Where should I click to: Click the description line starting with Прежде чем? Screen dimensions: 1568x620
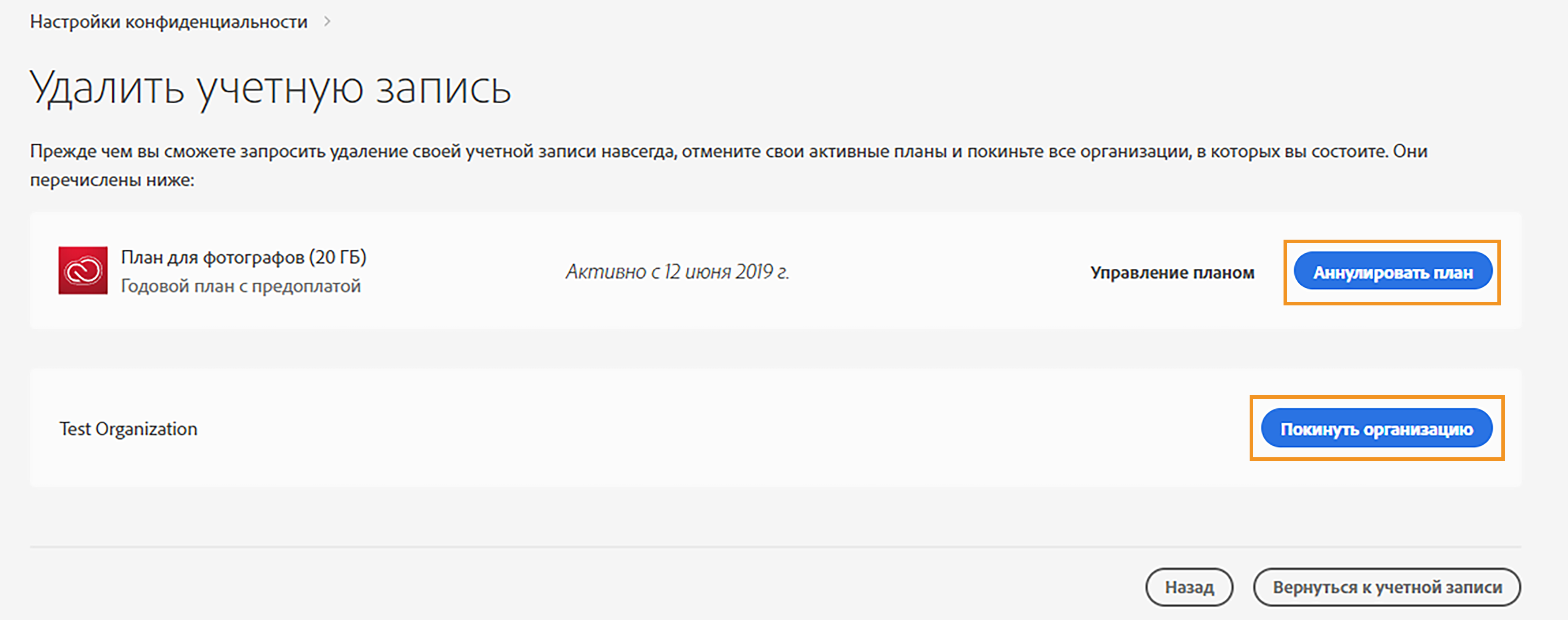[x=728, y=151]
